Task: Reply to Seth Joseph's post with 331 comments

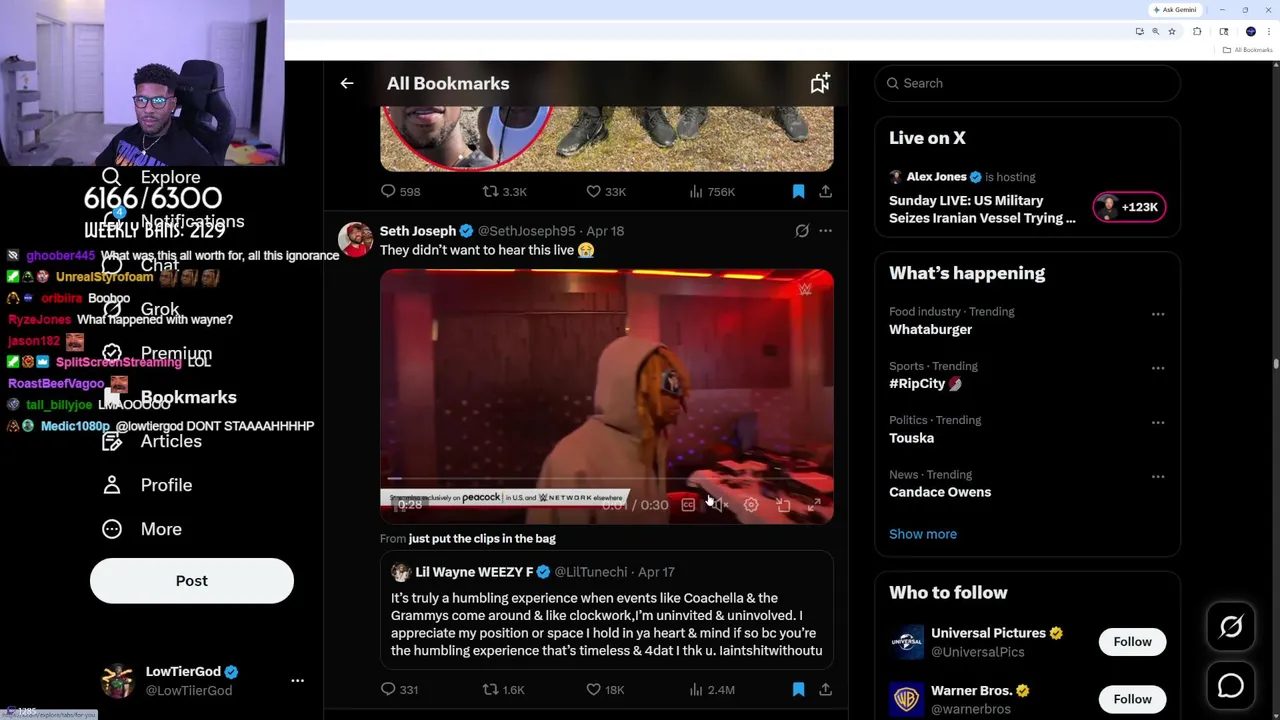Action: point(399,689)
